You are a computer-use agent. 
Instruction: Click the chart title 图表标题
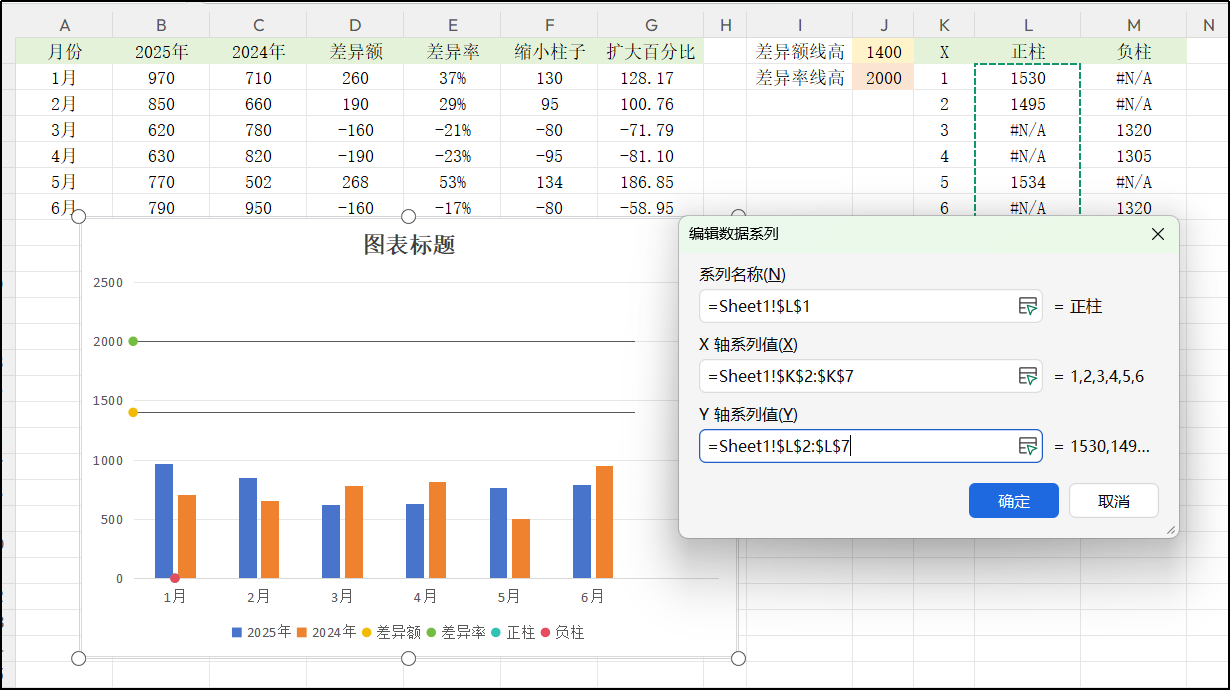409,245
